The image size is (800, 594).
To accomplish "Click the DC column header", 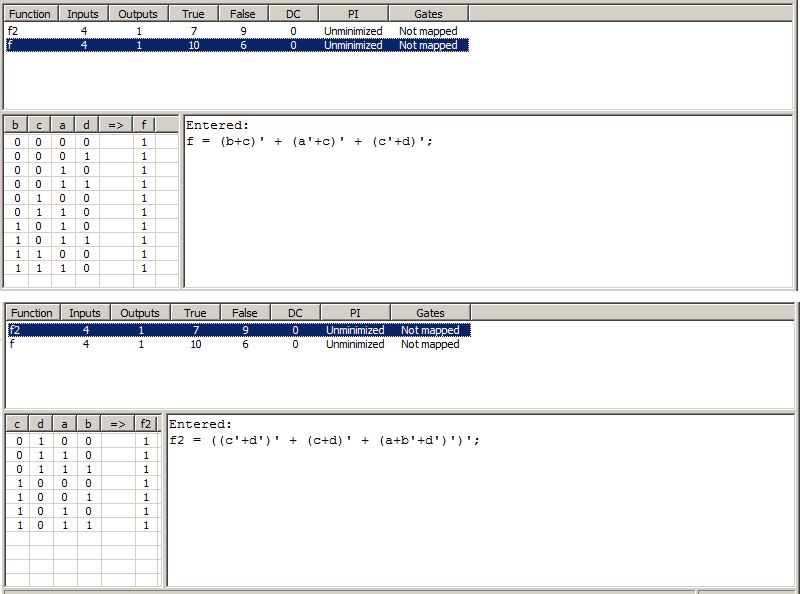I will tap(293, 13).
